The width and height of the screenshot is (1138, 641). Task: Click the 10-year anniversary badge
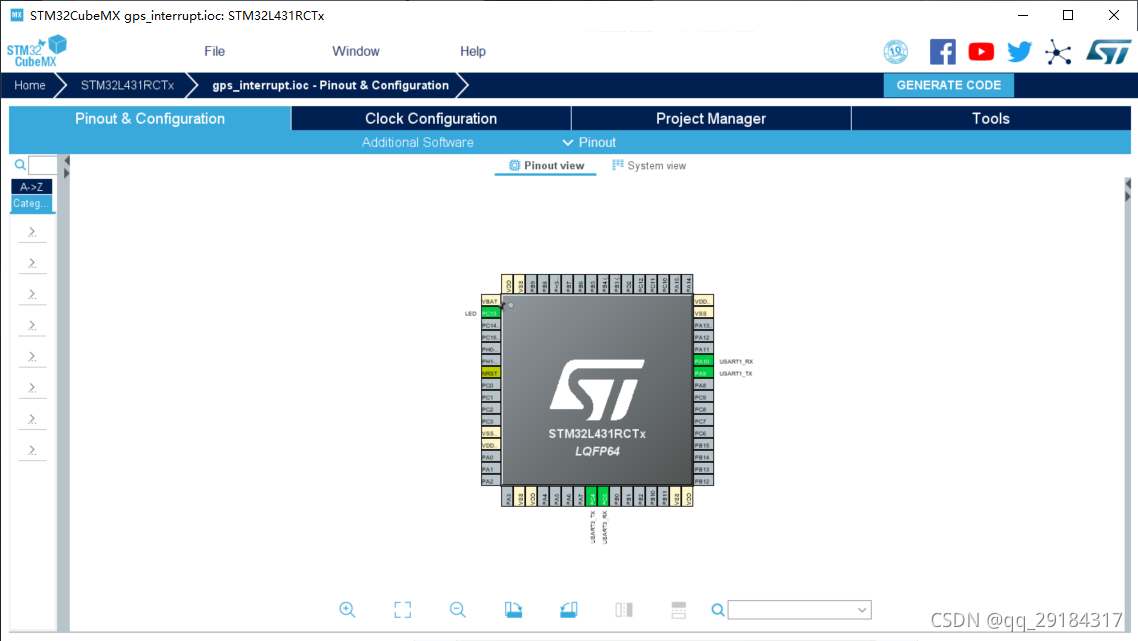[896, 52]
